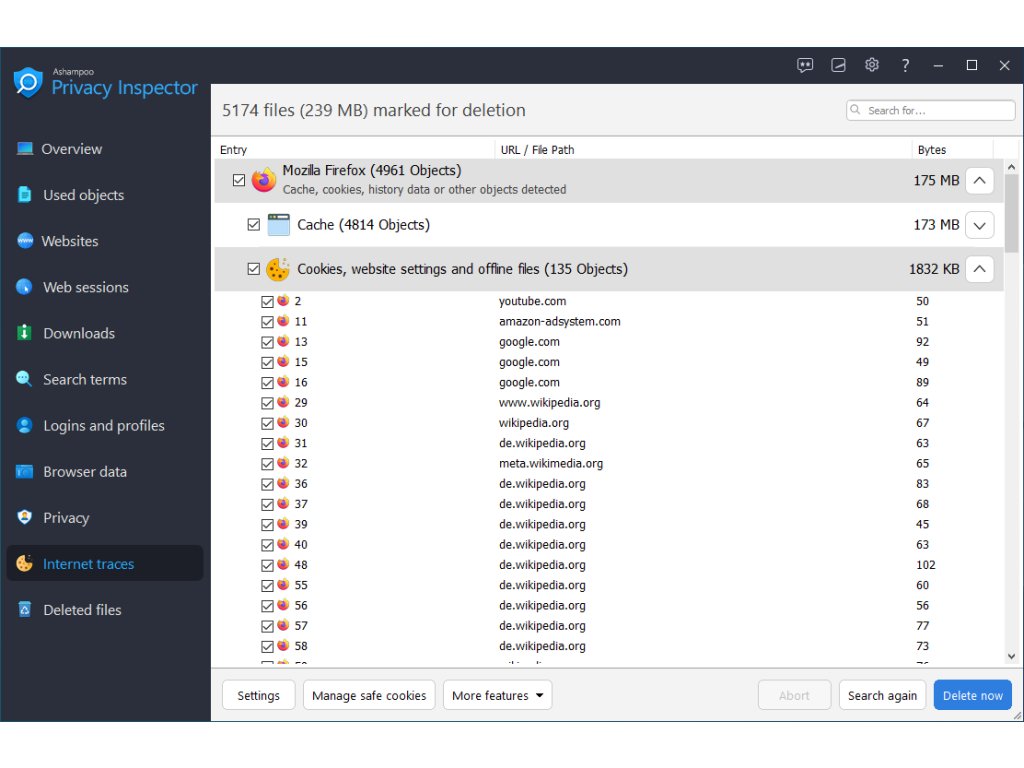Viewport: 1024px width, 768px height.
Task: Go to the Overview section
Action: click(71, 149)
